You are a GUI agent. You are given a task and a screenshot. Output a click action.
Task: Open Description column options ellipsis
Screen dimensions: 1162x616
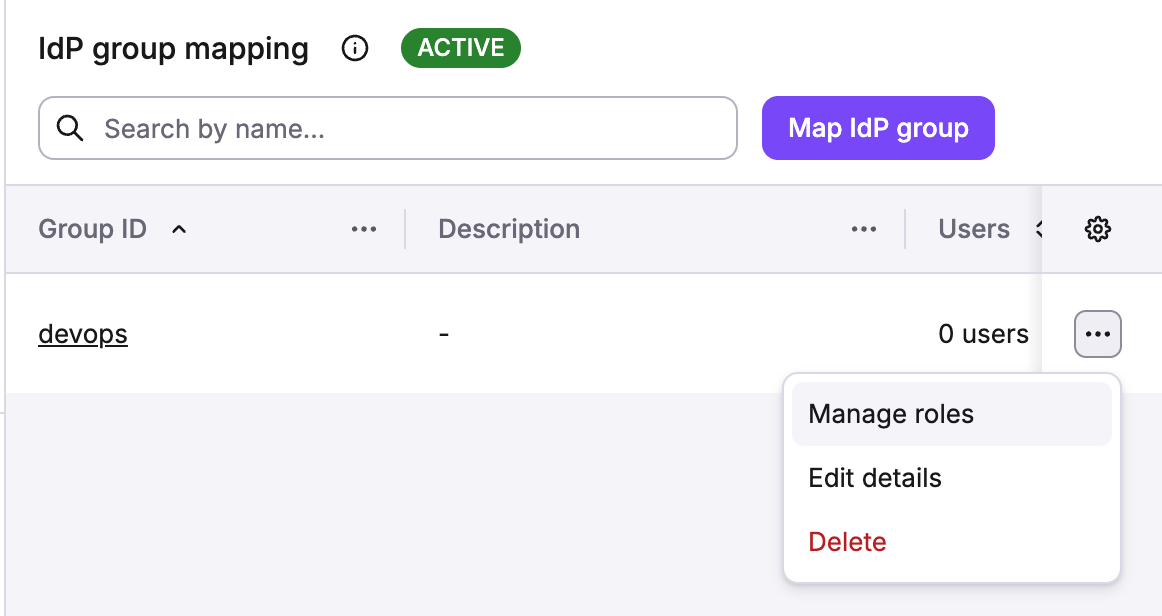coord(864,229)
